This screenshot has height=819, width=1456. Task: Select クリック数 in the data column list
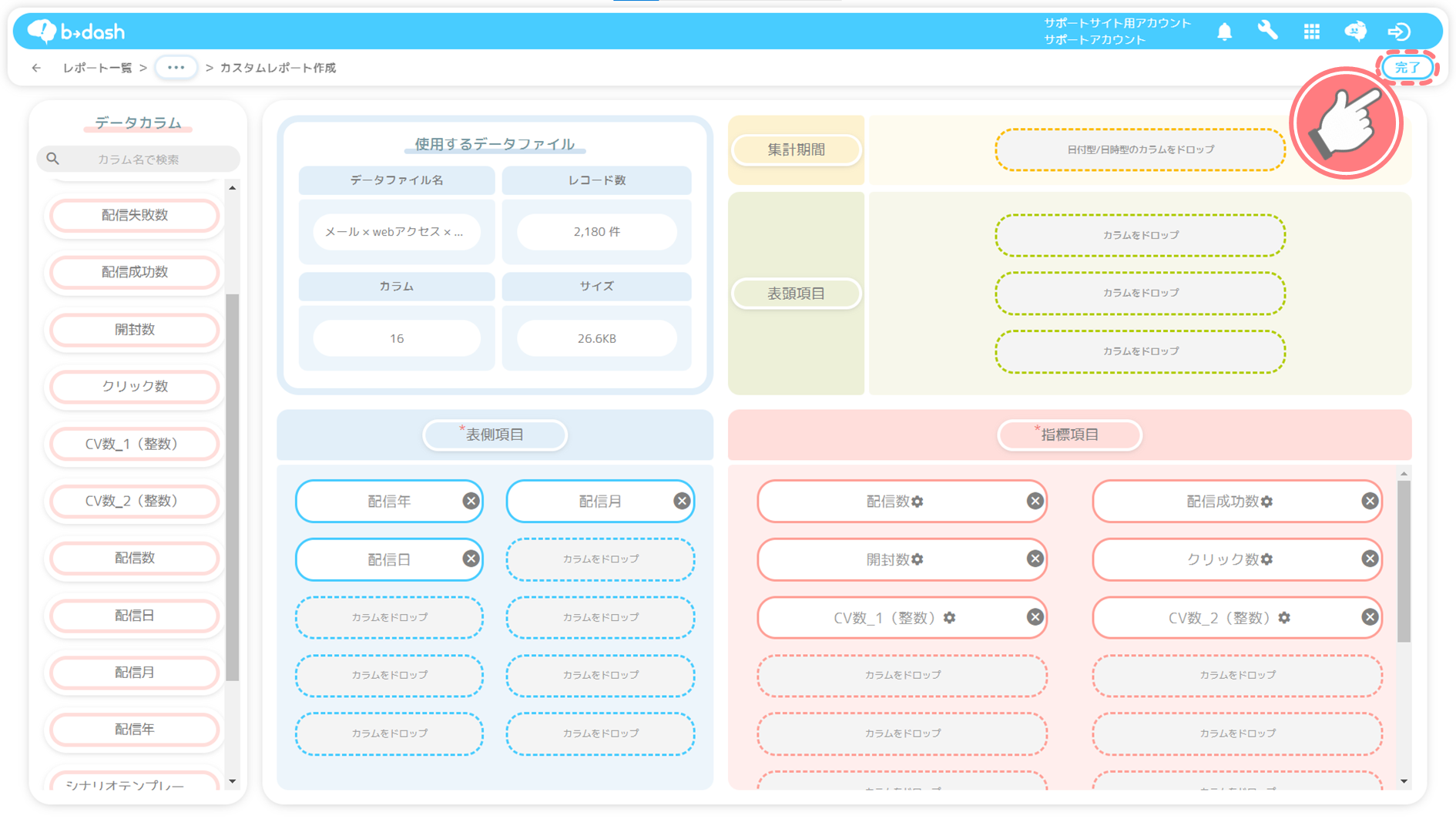(135, 386)
